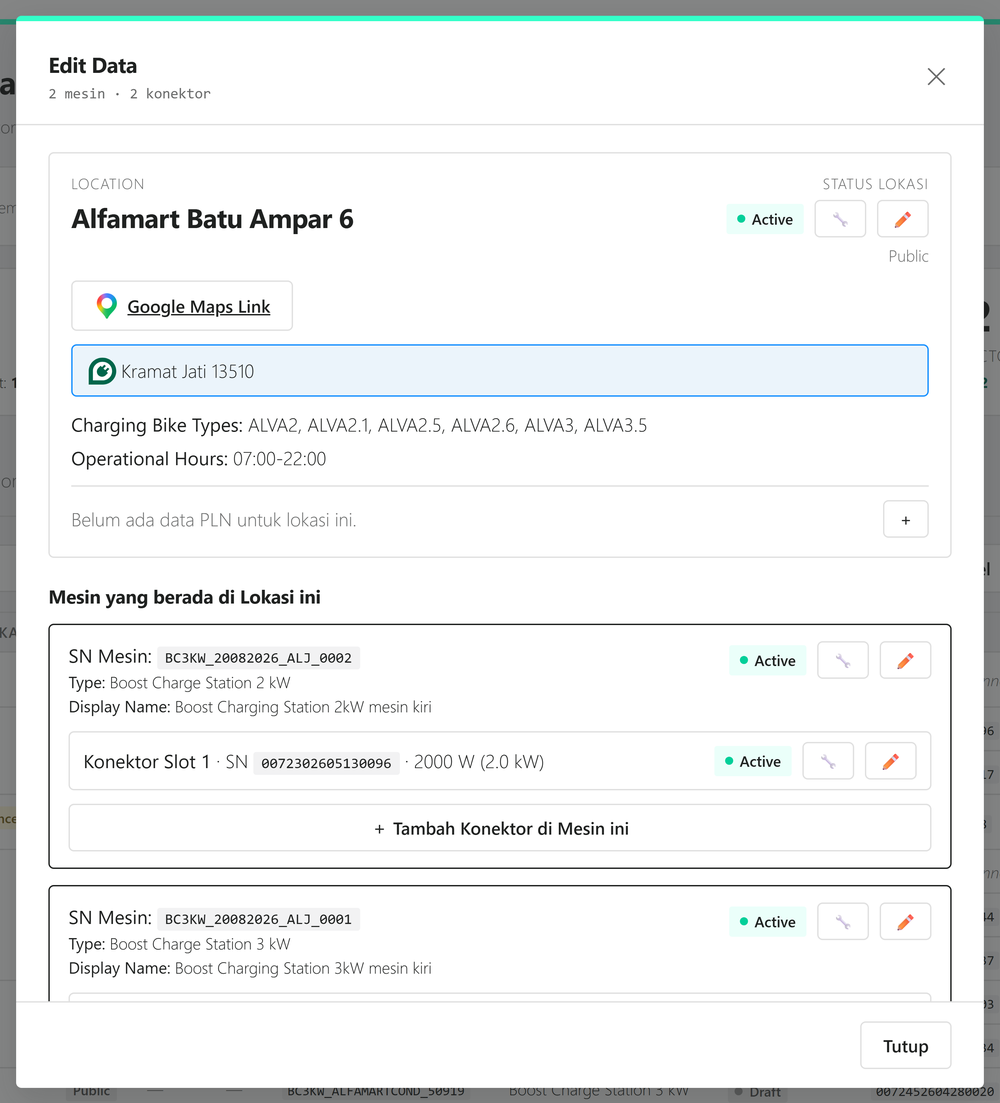This screenshot has height=1103, width=1000.
Task: Click the Alfamart Batu Ampar 6 title
Action: pos(212,219)
